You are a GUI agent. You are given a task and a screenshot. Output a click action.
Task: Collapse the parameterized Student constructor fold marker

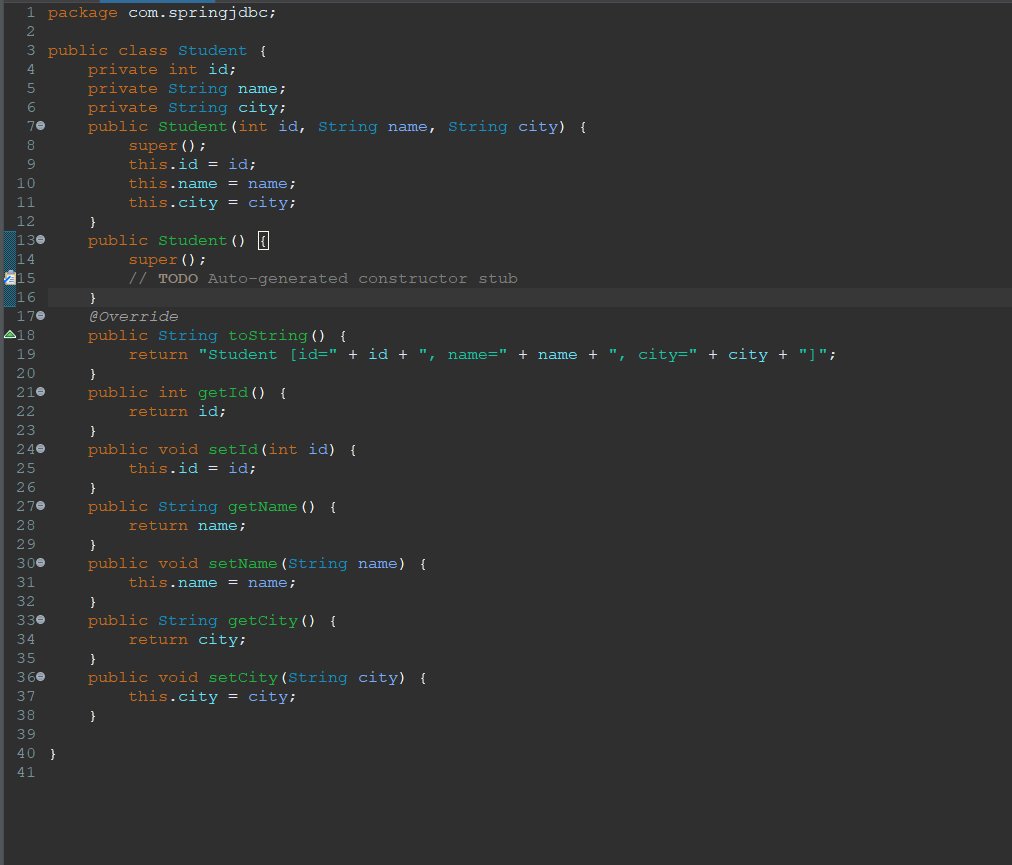[x=39, y=126]
